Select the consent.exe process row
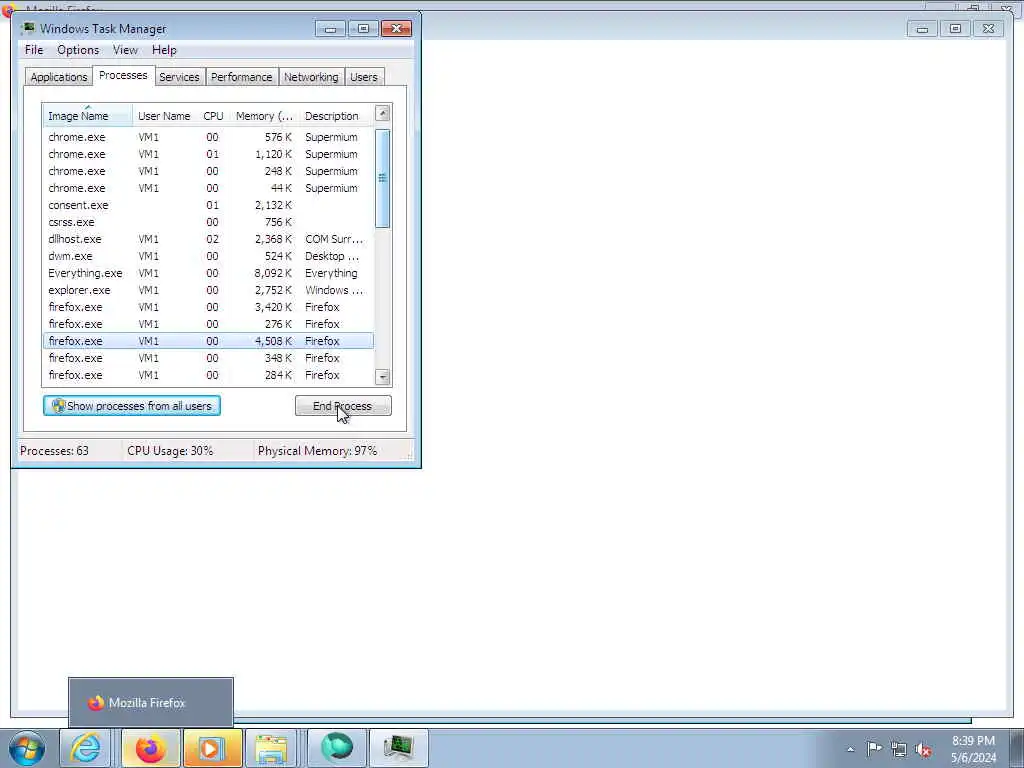 pyautogui.click(x=208, y=205)
